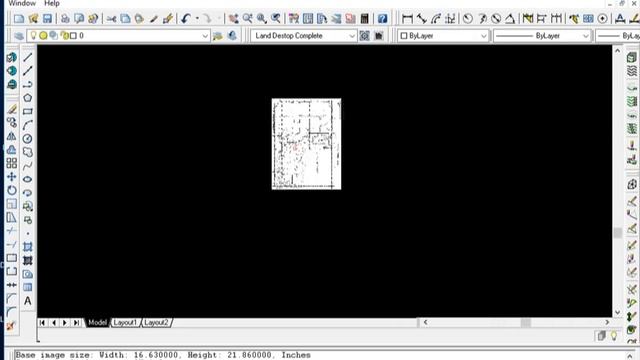640x360 pixels.
Task: Click the Redo arrow icon
Action: (207, 18)
